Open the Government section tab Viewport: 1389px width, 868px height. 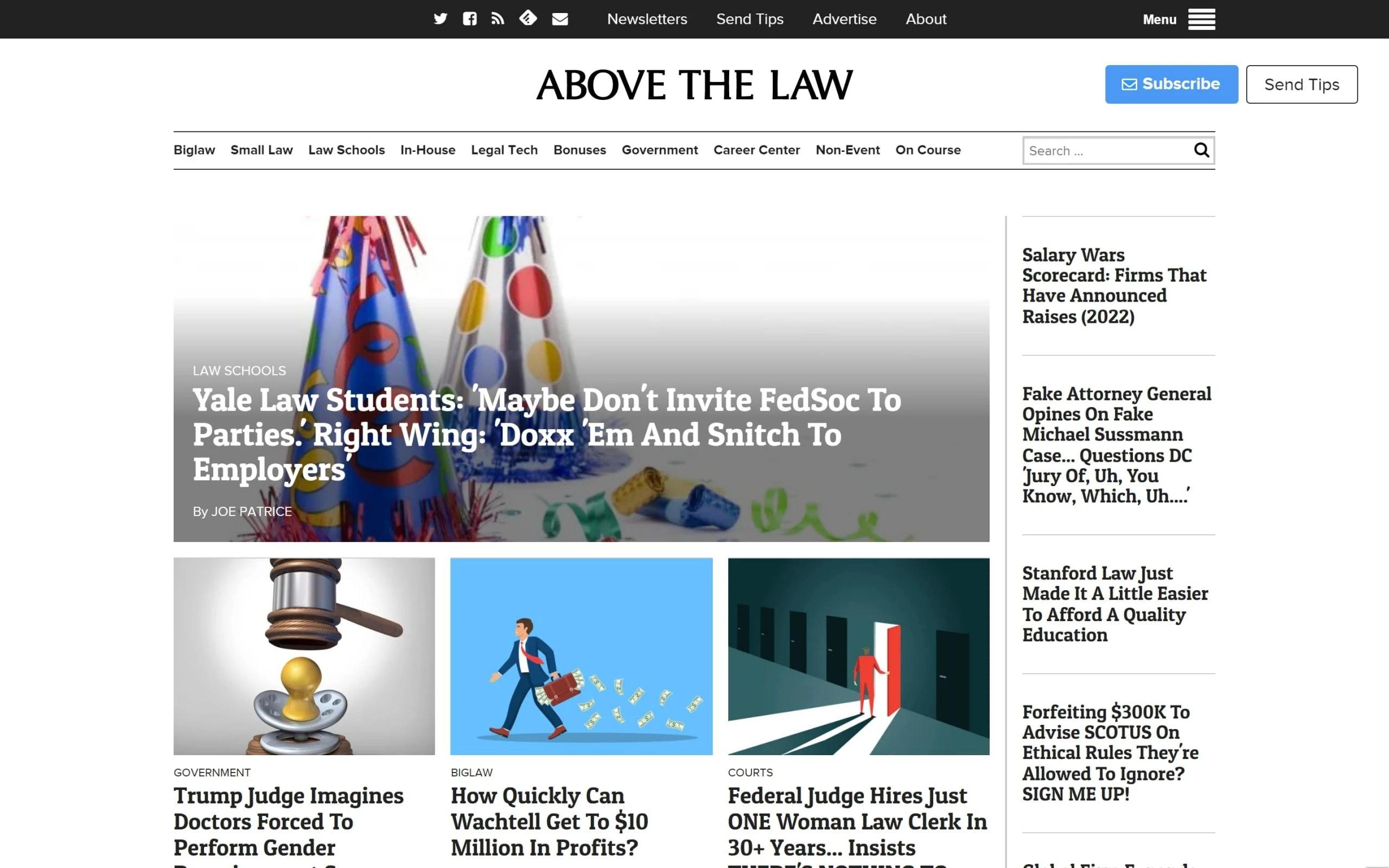point(659,150)
